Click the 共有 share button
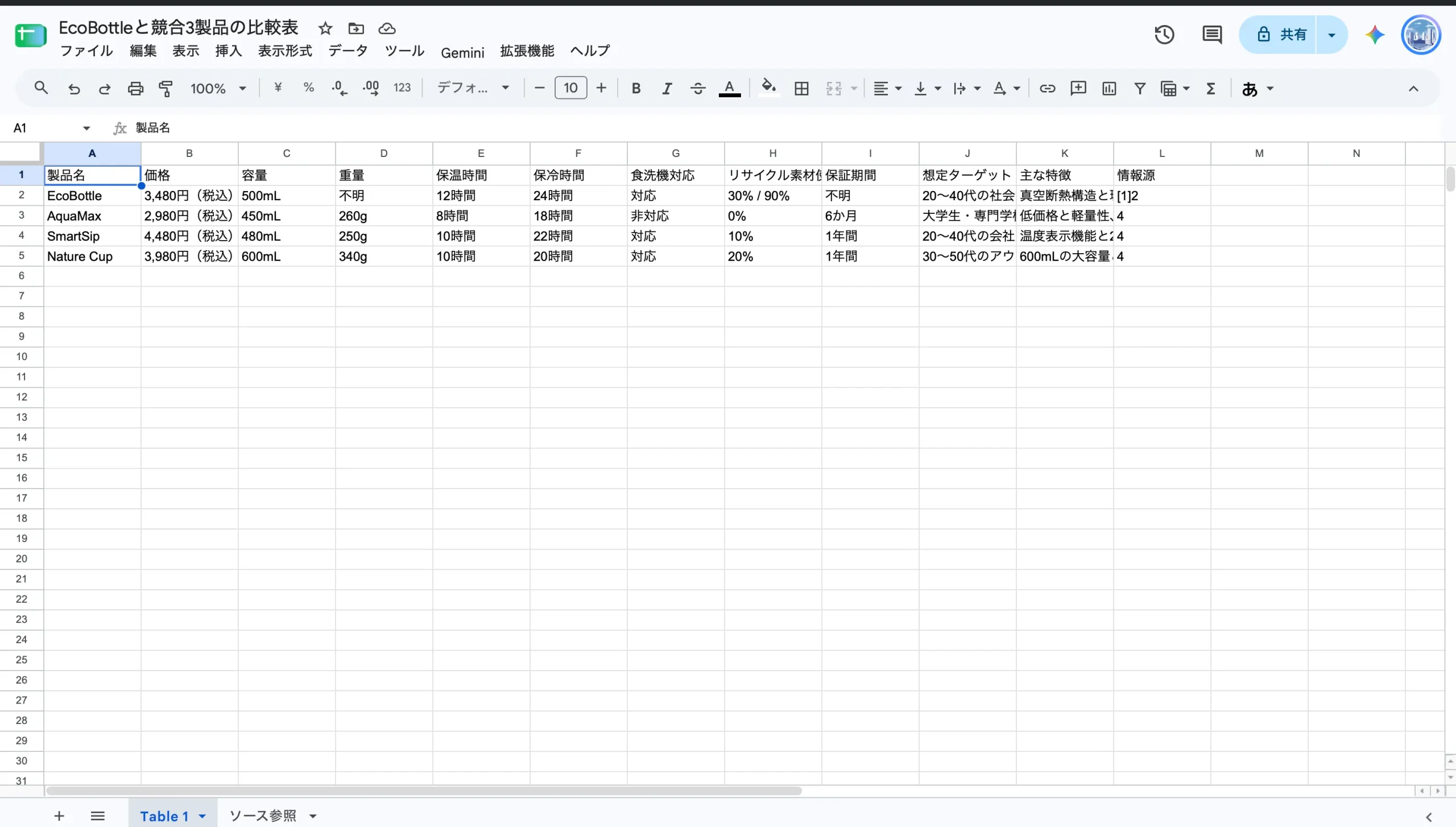This screenshot has width=1456, height=827. [x=1277, y=35]
